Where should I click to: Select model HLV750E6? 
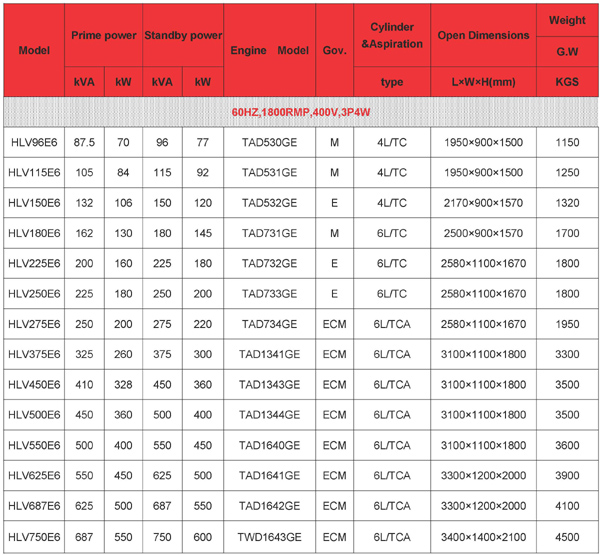click(34, 537)
